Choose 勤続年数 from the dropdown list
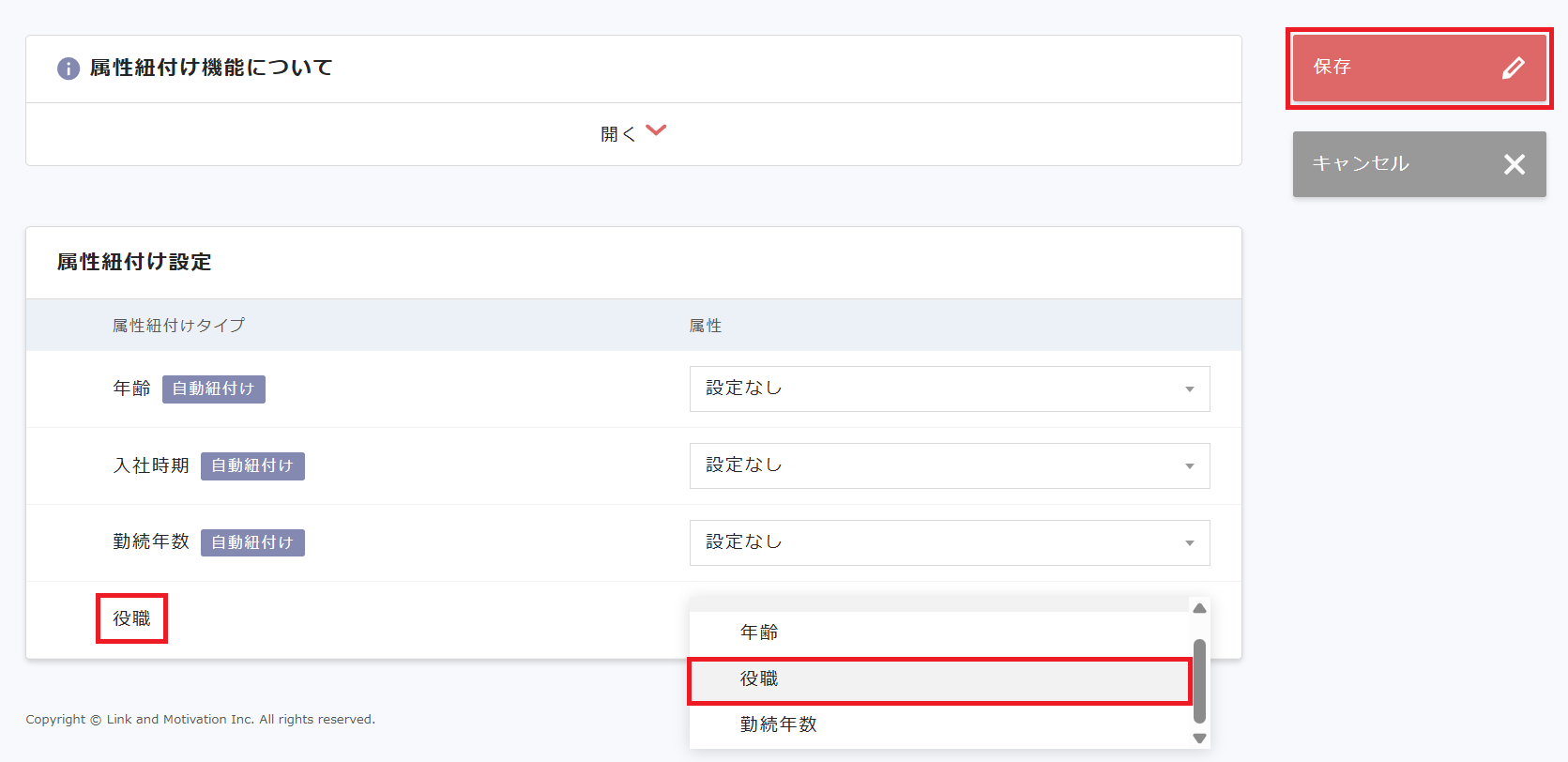The height and width of the screenshot is (762, 1568). [778, 724]
